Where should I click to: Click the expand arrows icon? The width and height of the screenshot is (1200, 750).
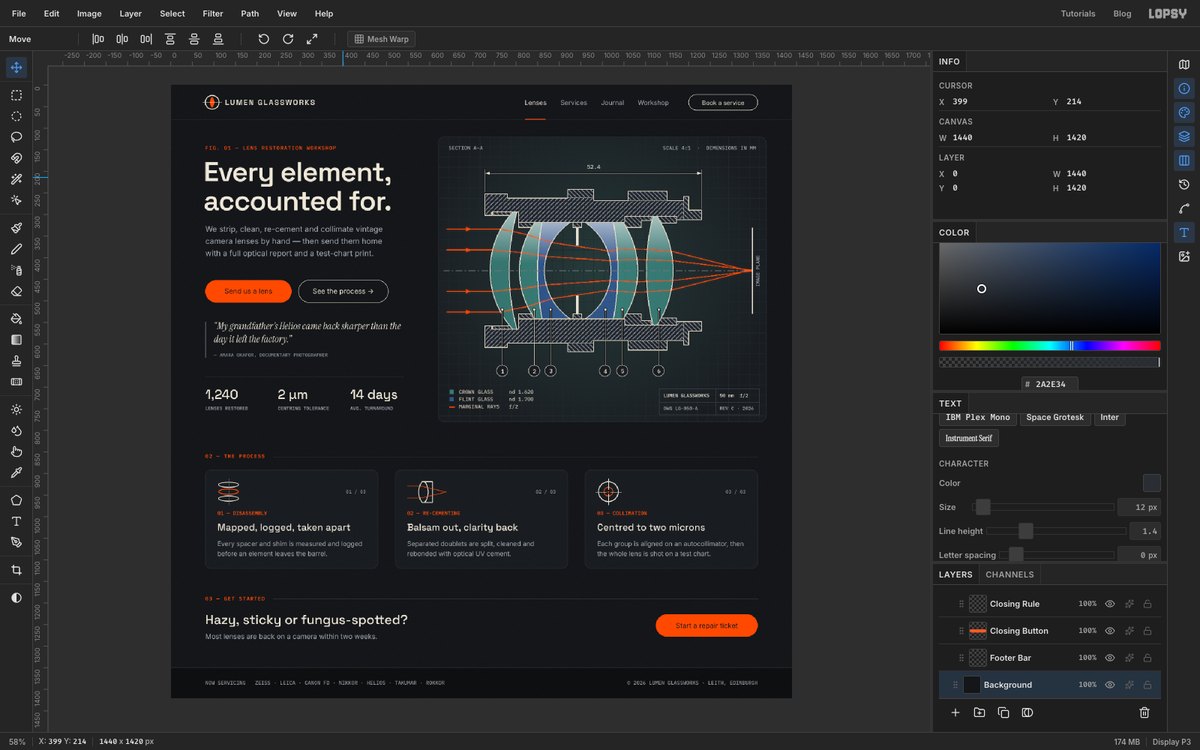tap(312, 39)
